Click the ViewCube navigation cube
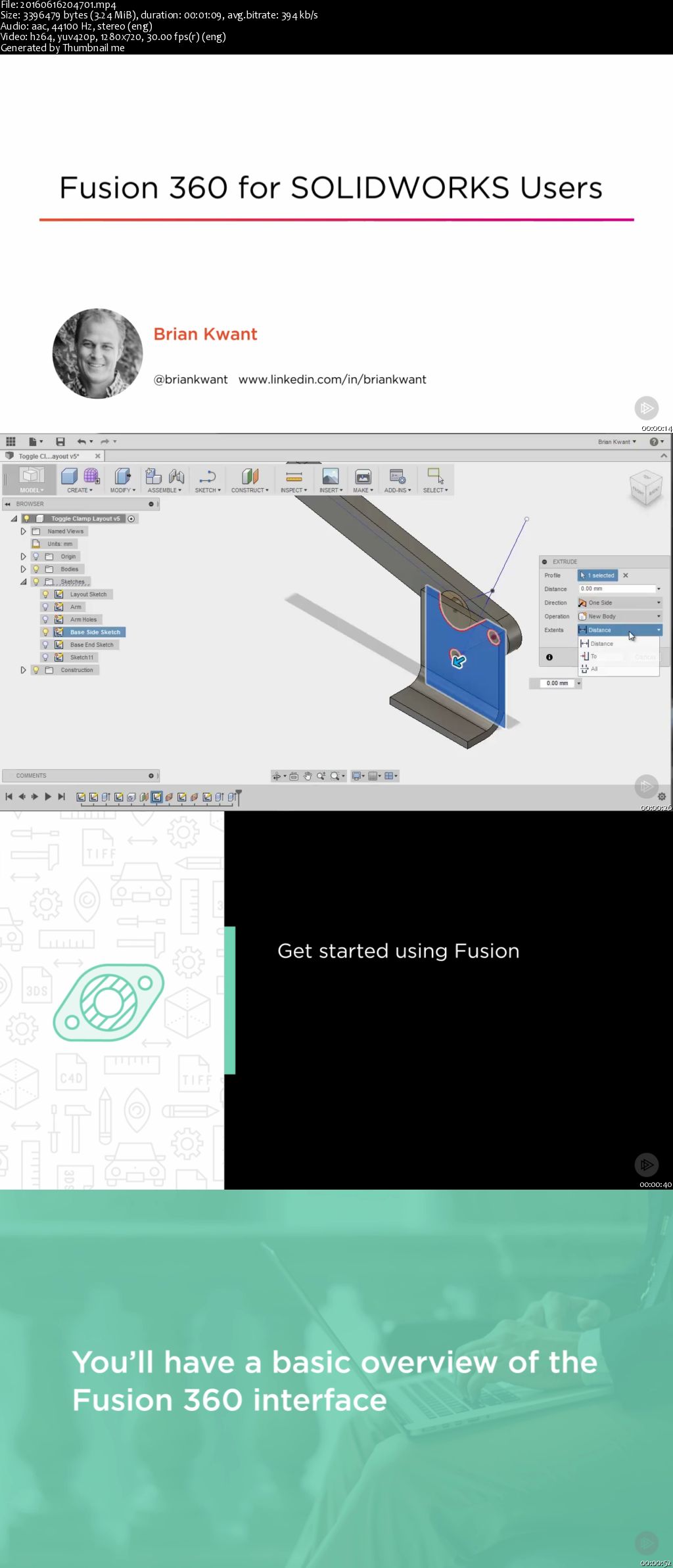The height and width of the screenshot is (1568, 673). click(646, 488)
